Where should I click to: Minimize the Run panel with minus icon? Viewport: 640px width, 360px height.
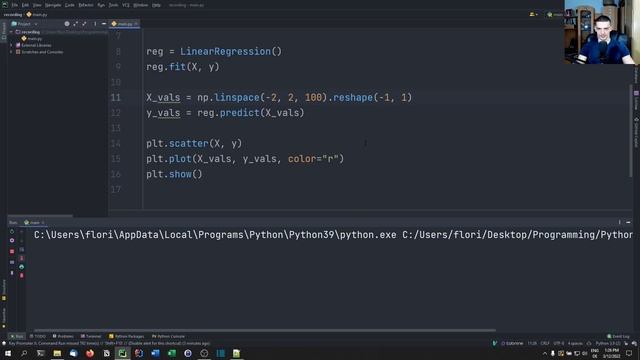click(628, 222)
